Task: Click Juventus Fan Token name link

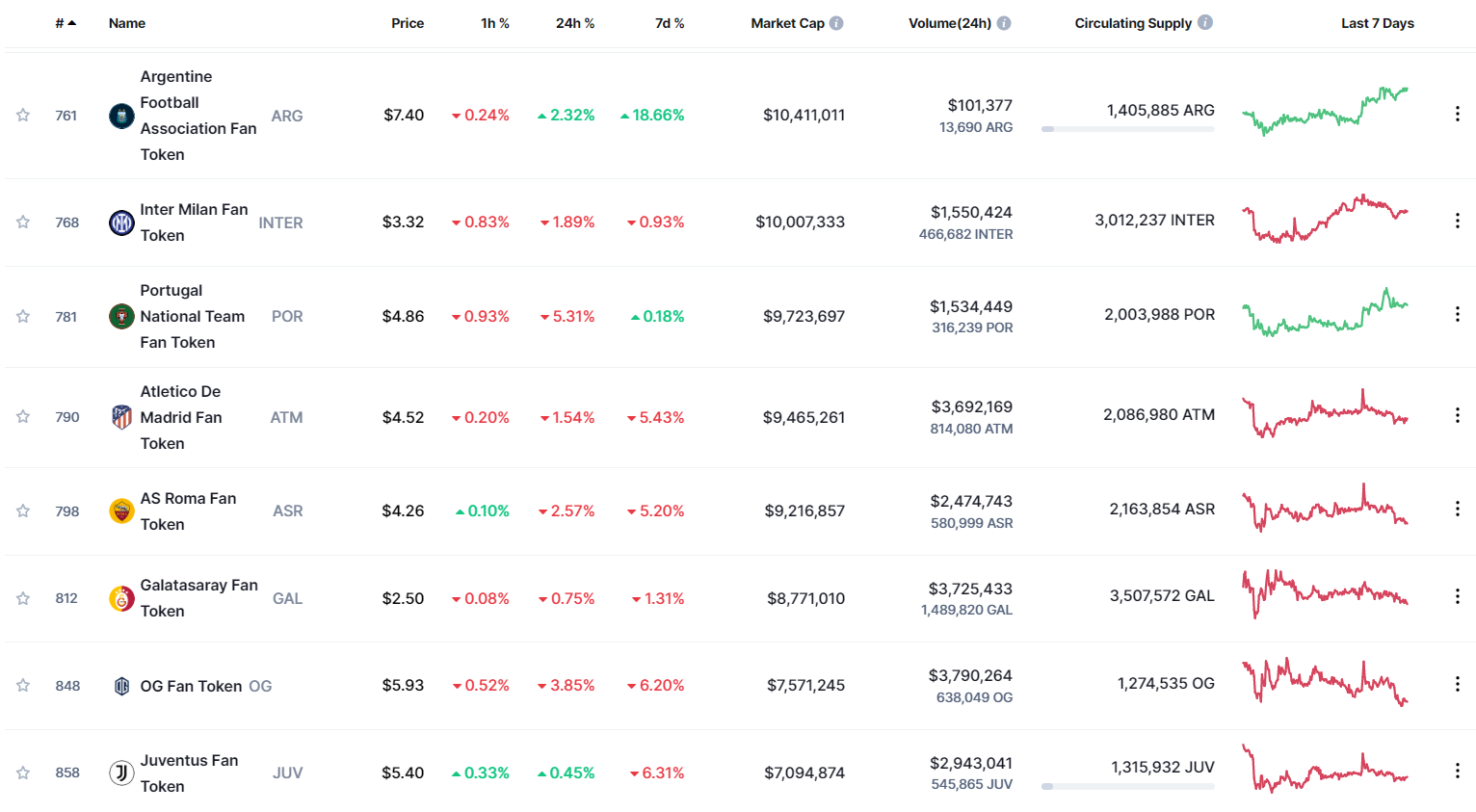Action: [x=189, y=773]
